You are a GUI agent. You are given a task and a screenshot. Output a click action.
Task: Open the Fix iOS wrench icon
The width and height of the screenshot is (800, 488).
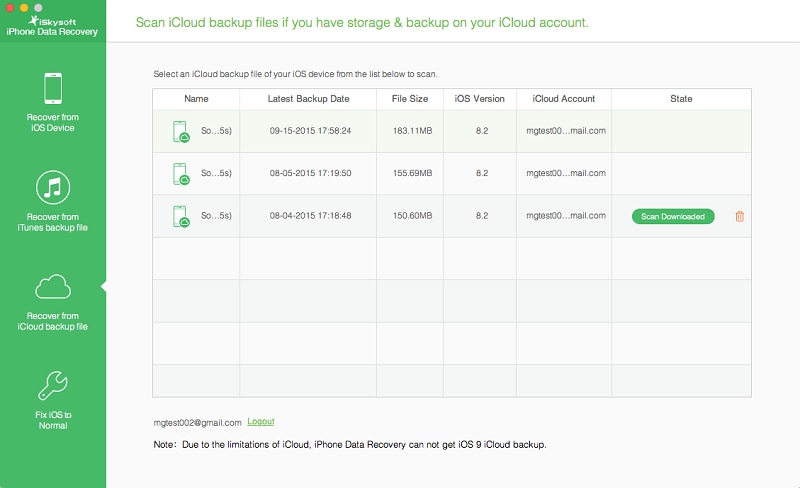point(53,385)
